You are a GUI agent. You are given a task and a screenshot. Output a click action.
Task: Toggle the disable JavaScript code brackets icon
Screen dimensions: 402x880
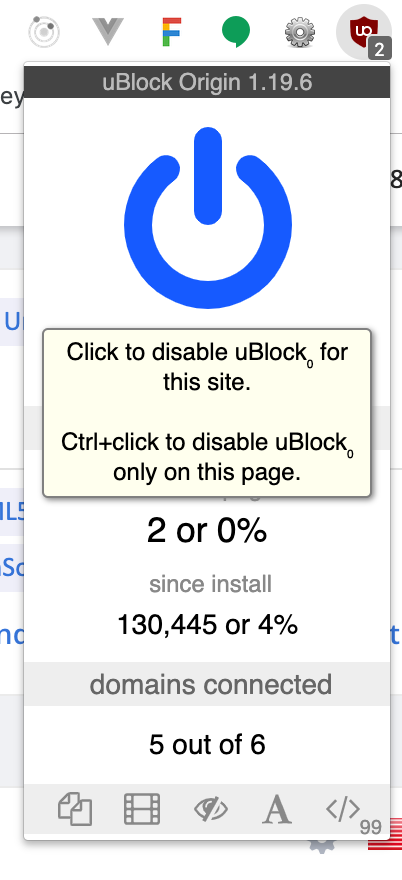[x=343, y=809]
